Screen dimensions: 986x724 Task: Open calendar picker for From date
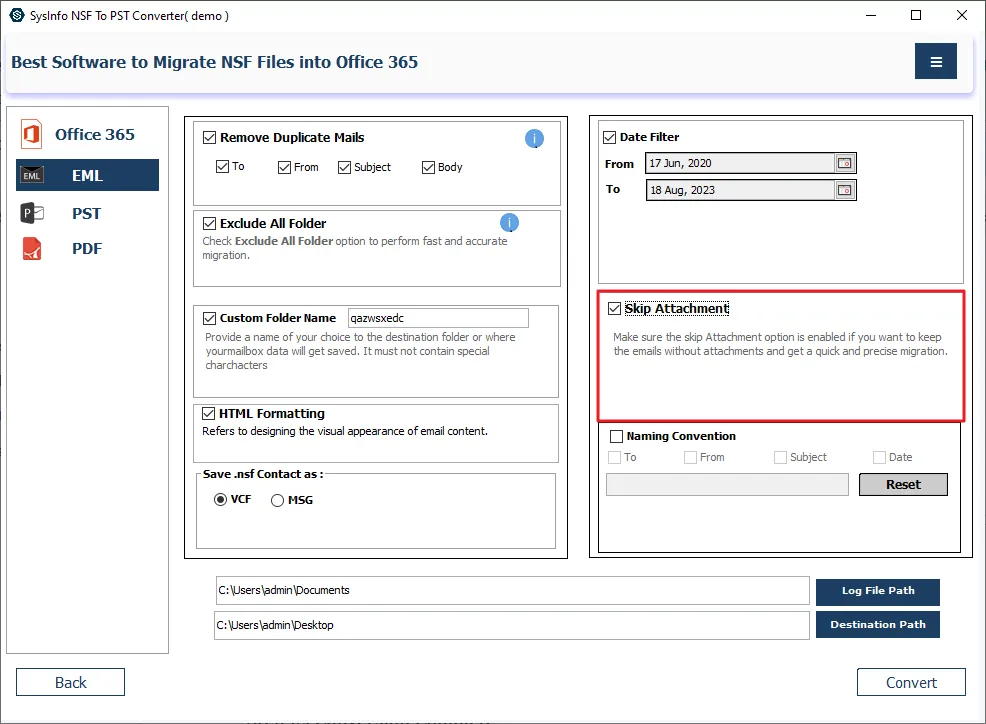[845, 163]
